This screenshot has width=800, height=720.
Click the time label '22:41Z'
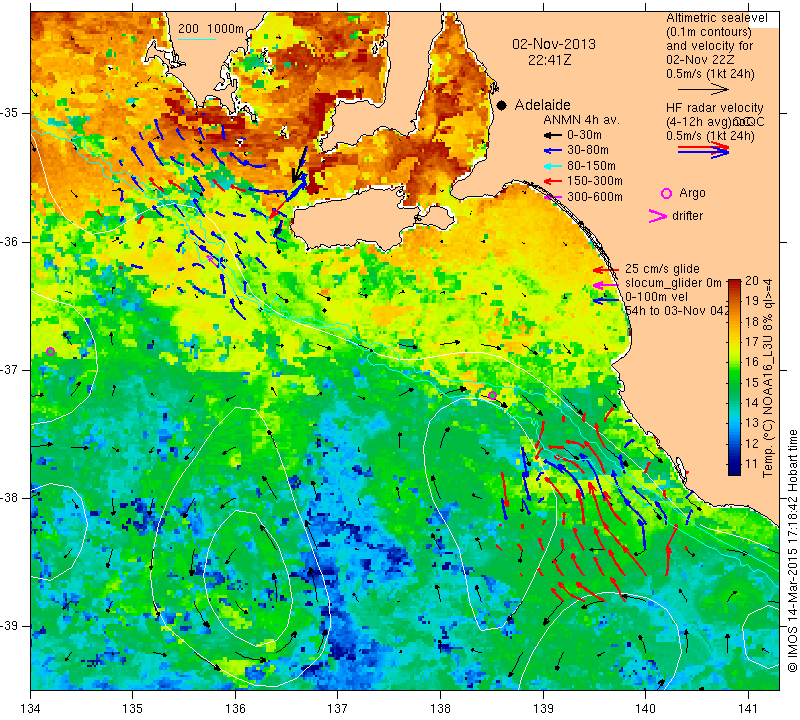[549, 60]
